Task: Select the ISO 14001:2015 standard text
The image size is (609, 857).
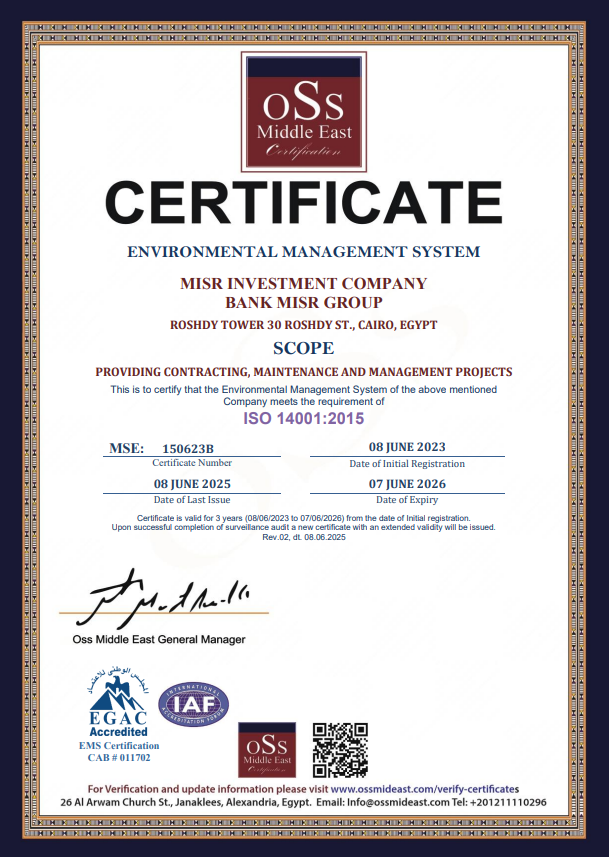Action: pyautogui.click(x=304, y=418)
